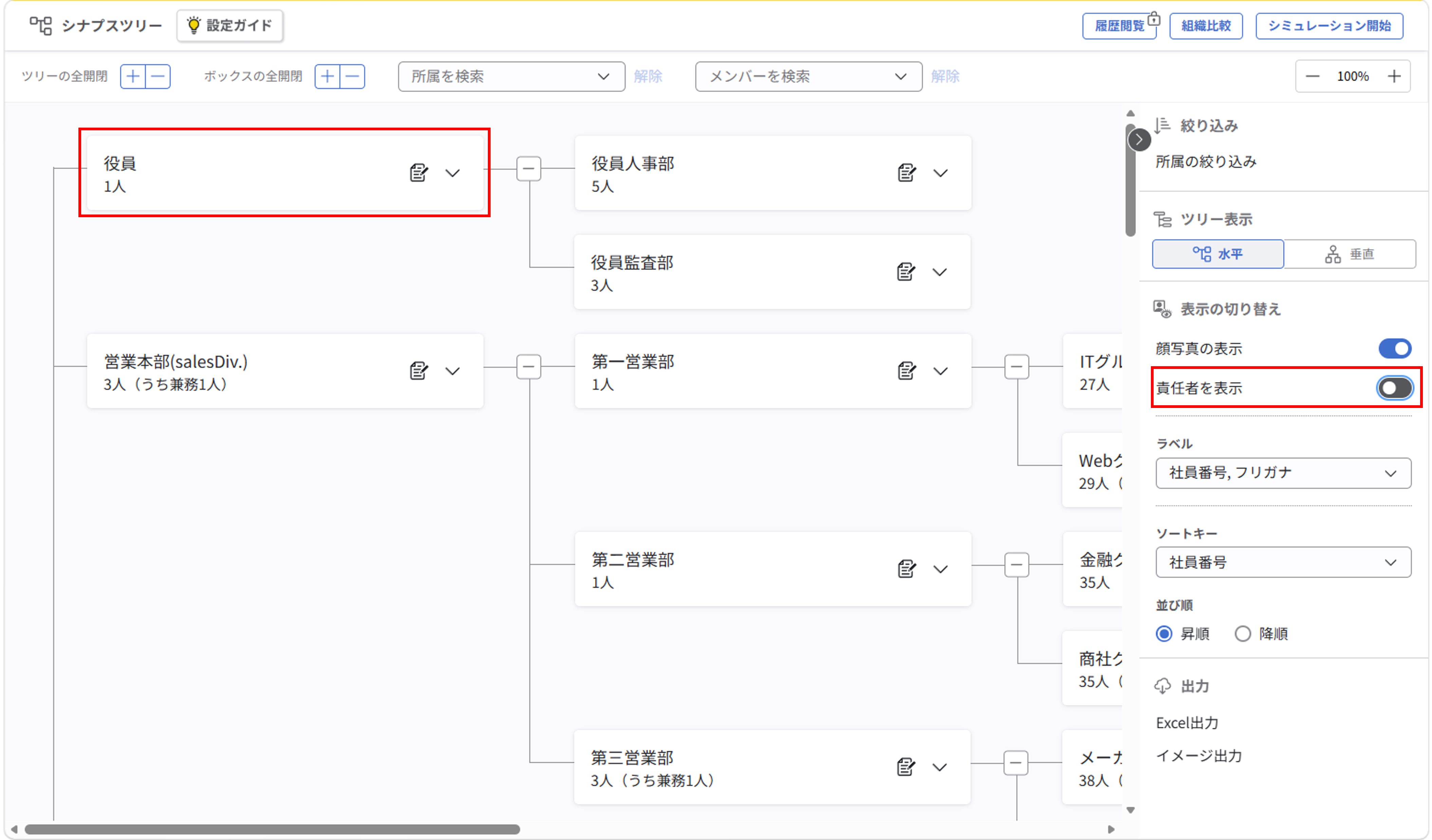Click the edit note icon on 役員人事部 box
The image size is (1432, 840).
(906, 172)
